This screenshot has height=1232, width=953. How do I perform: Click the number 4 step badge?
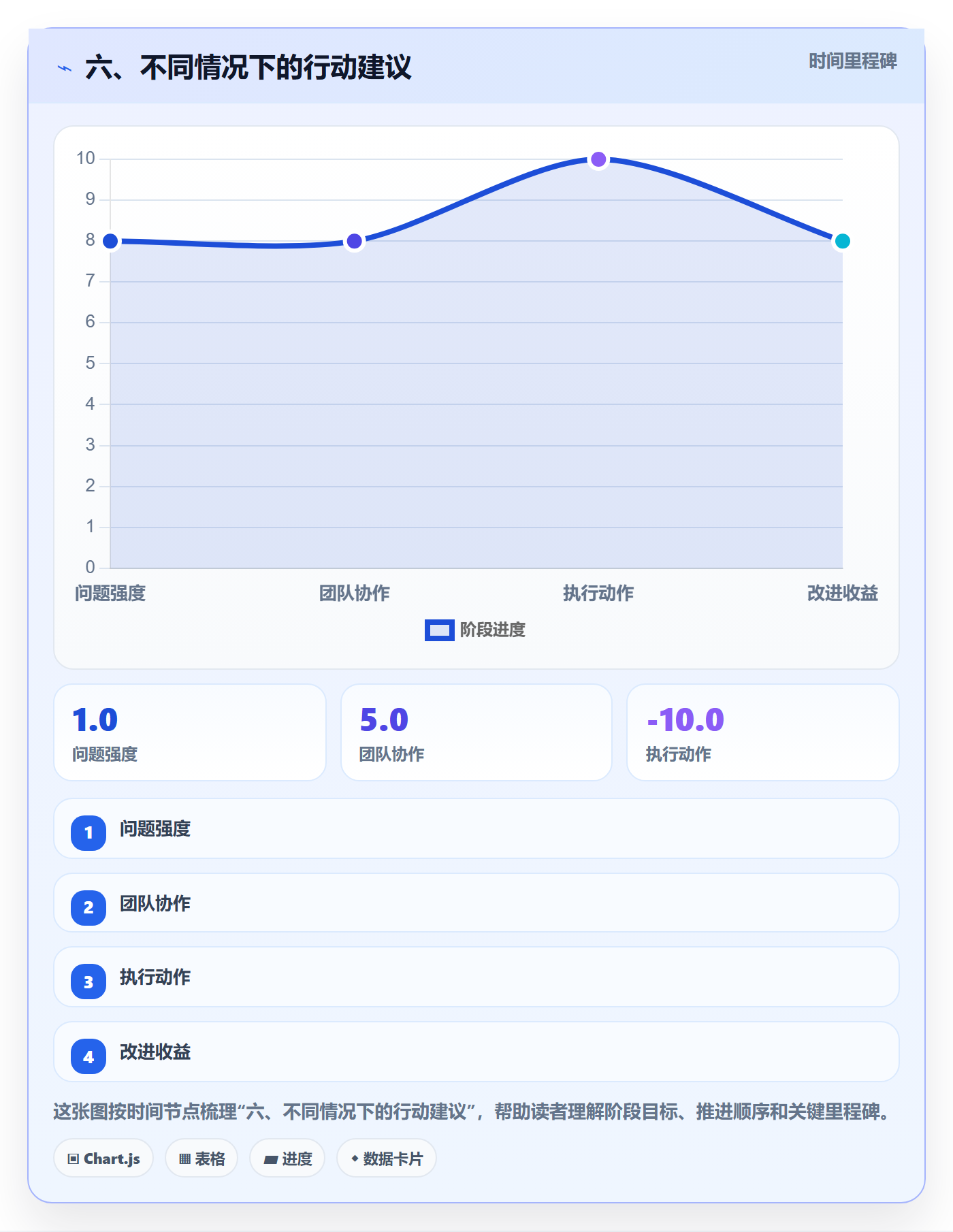coord(88,1056)
